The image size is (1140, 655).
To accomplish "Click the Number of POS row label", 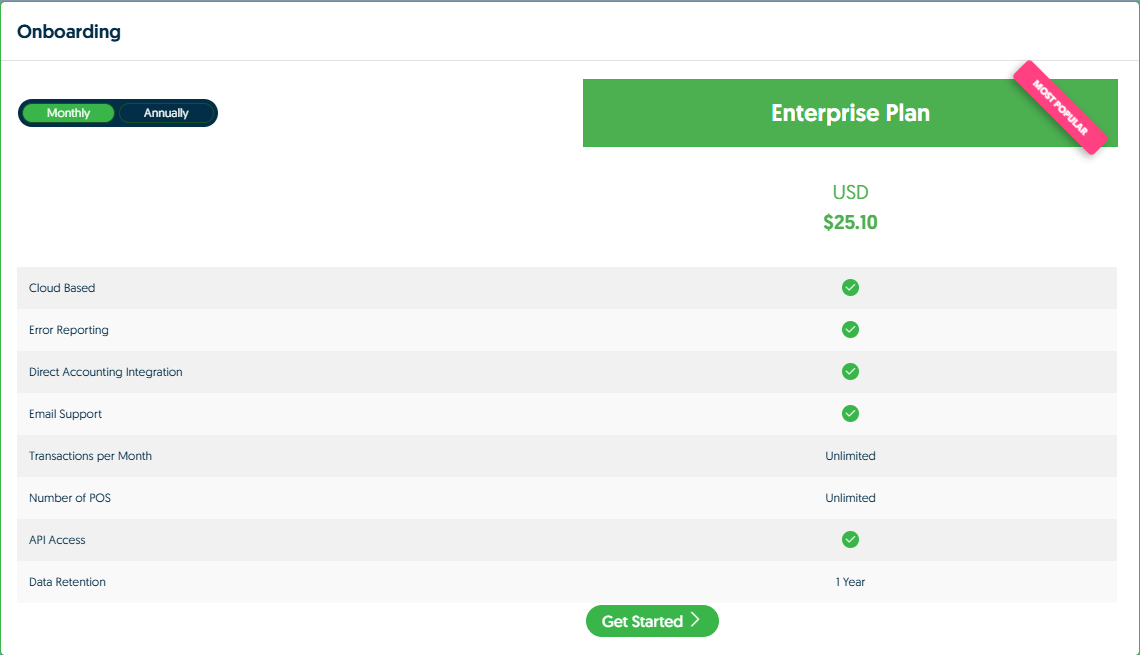I will click(x=70, y=498).
